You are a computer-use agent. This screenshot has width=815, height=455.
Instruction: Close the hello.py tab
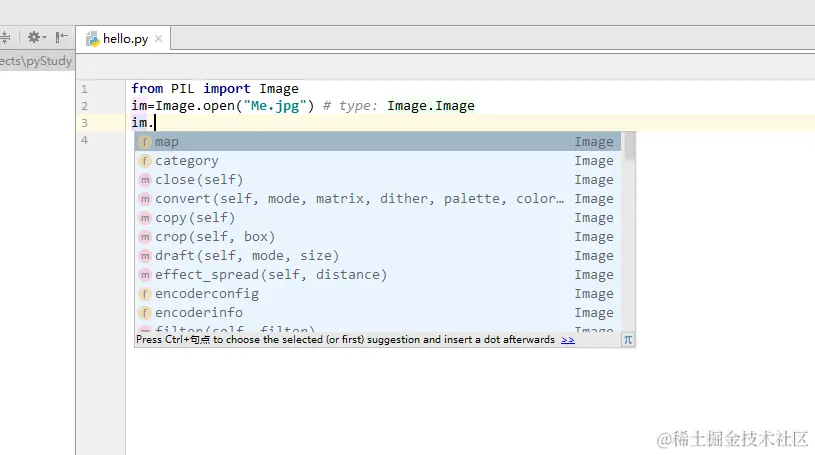point(159,38)
